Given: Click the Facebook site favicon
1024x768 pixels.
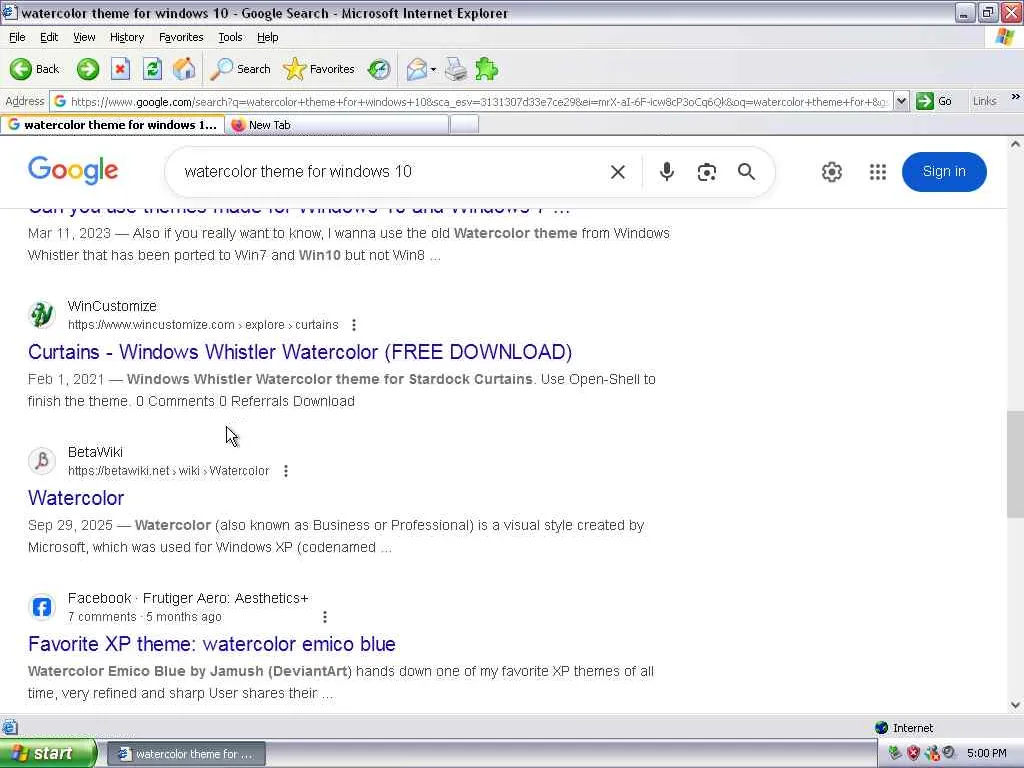Looking at the screenshot, I should 42,607.
